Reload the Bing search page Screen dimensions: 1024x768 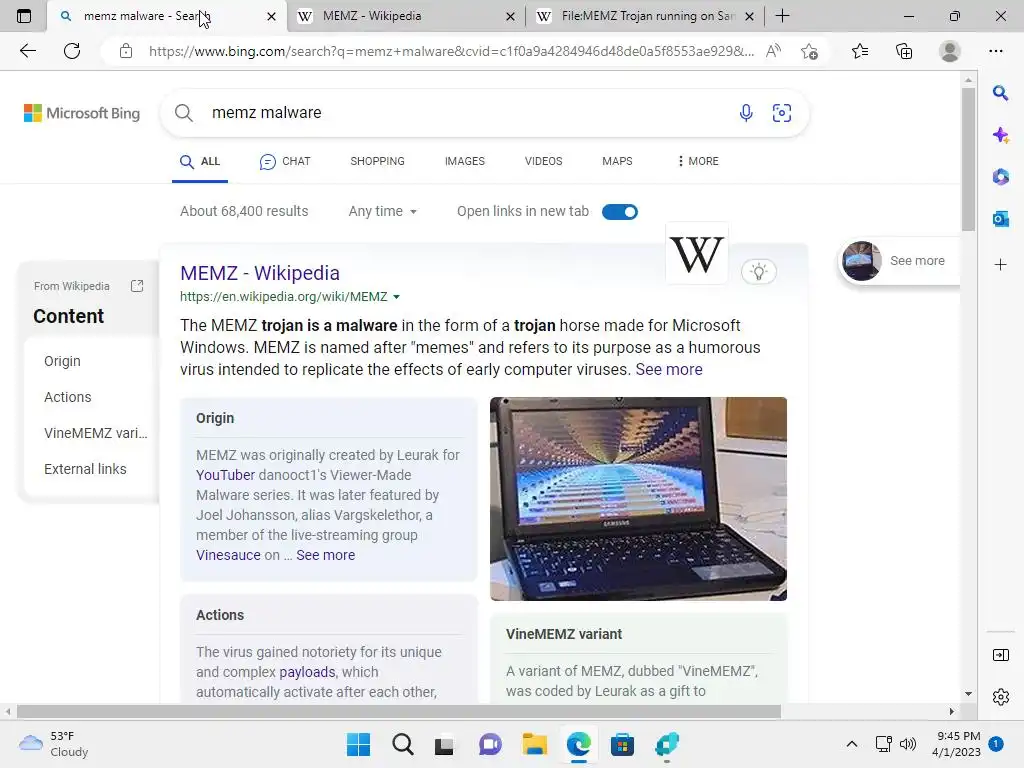click(x=72, y=51)
